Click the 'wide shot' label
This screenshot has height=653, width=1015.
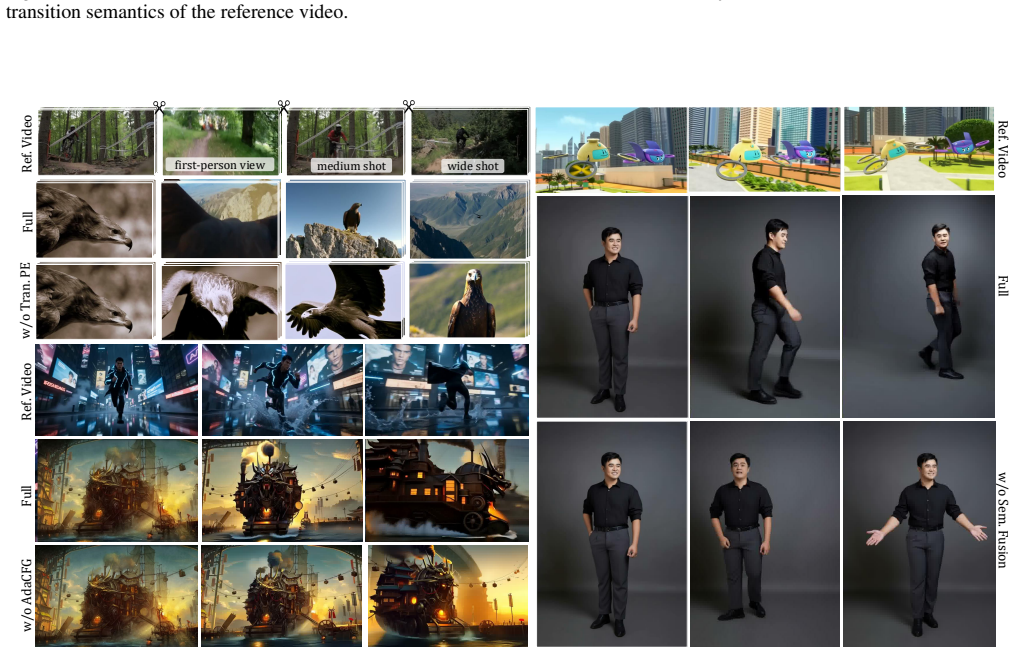pos(473,166)
